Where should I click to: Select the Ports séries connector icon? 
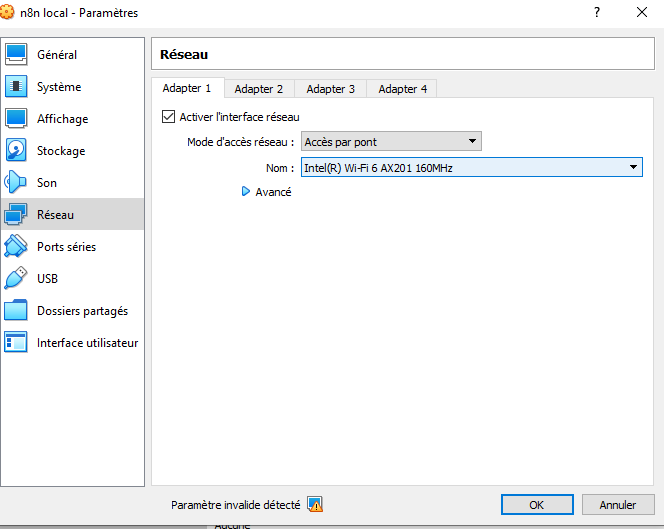[17, 247]
